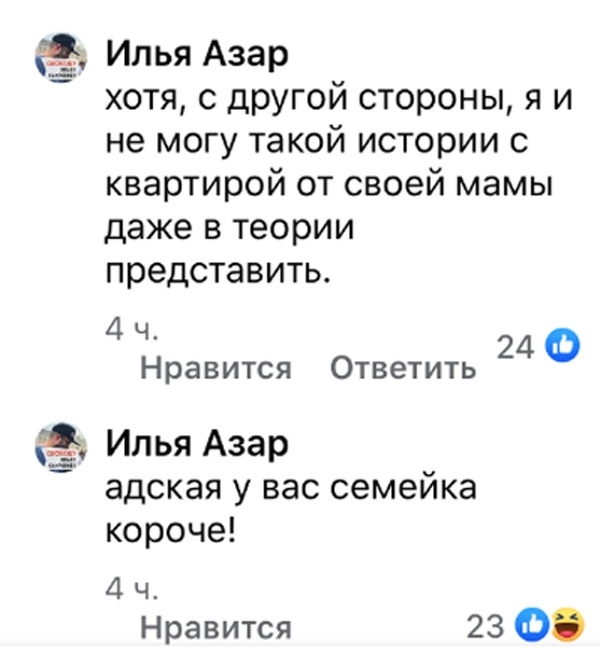Like the "адская у вас семейка" comment
The height and width of the screenshot is (653, 600).
pos(215,628)
